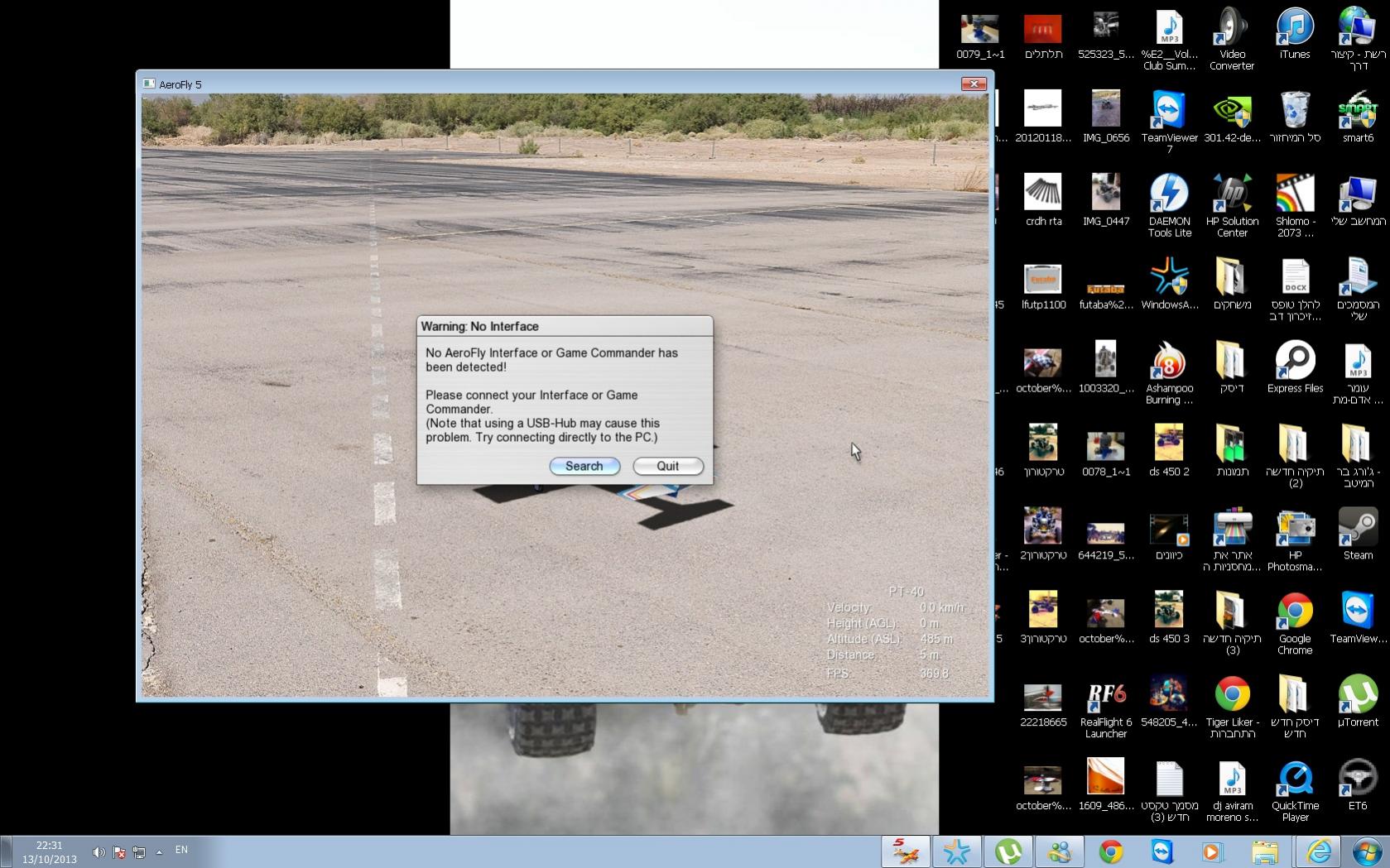
Task: Select HP Photosmart desktop icon
Action: pos(1295,540)
